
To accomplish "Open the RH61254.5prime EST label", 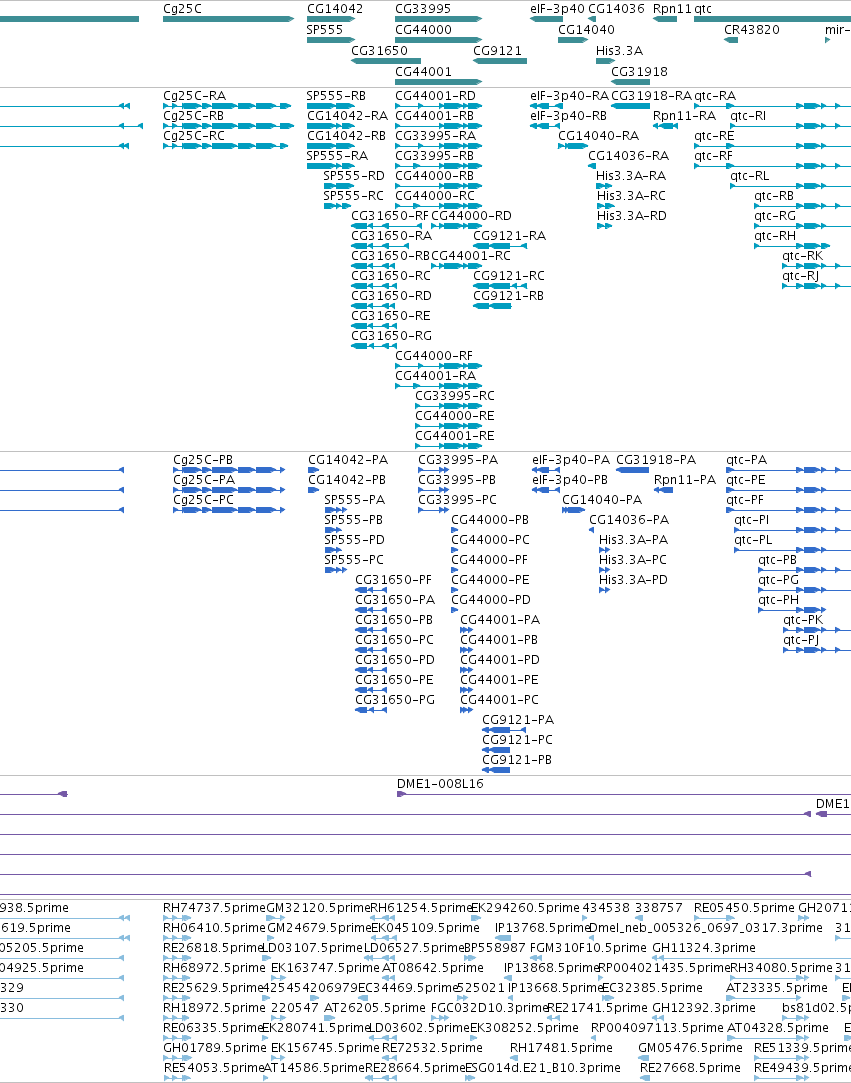I will point(421,908).
